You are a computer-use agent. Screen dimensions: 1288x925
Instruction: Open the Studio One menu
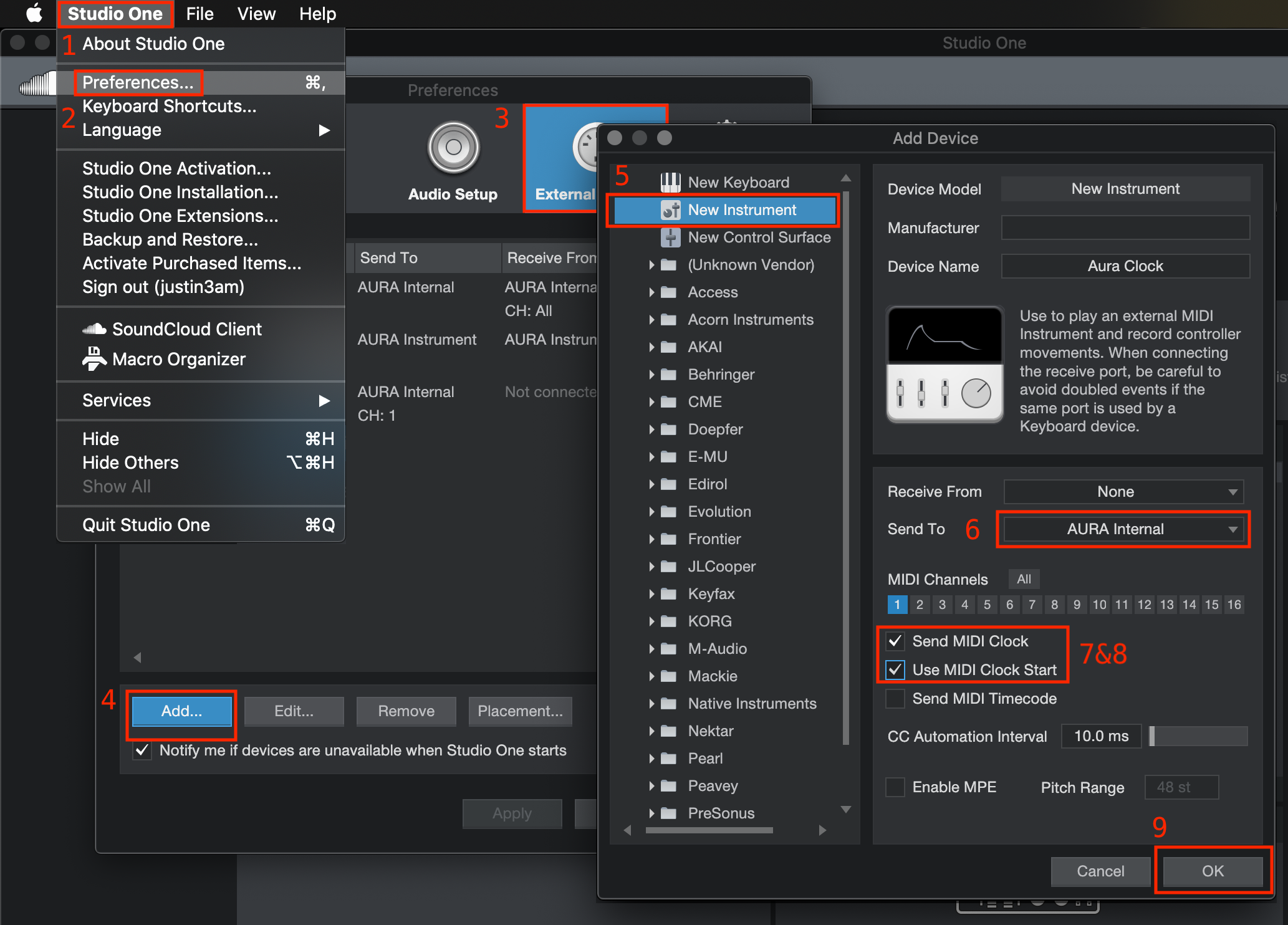click(x=115, y=14)
